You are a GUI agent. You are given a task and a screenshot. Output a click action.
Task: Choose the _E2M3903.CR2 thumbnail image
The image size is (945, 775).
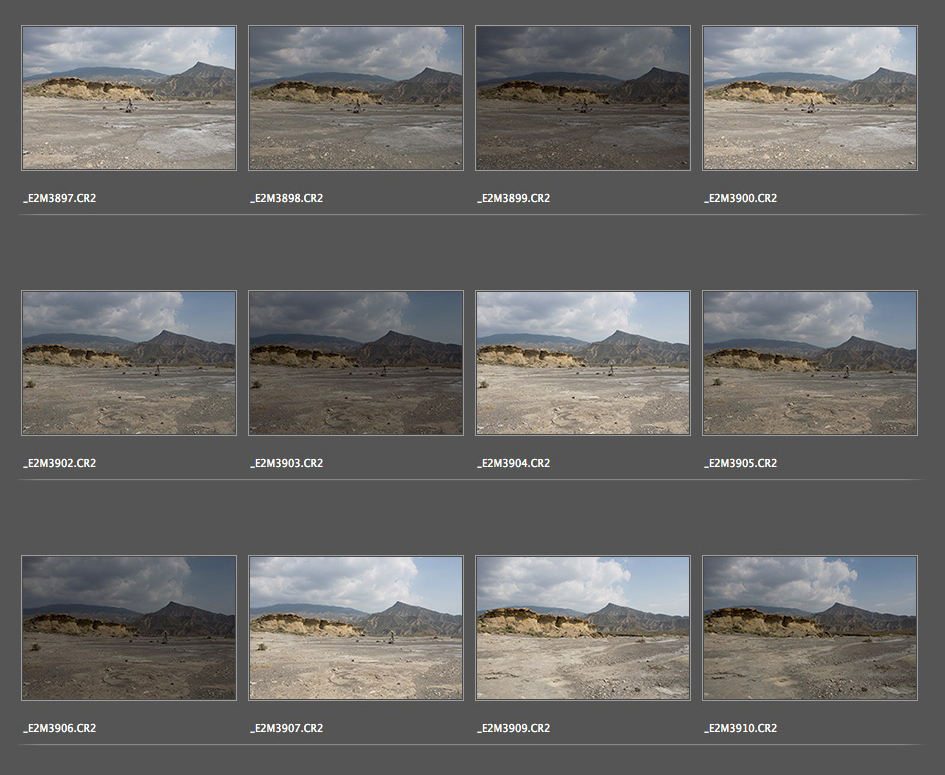(x=356, y=363)
